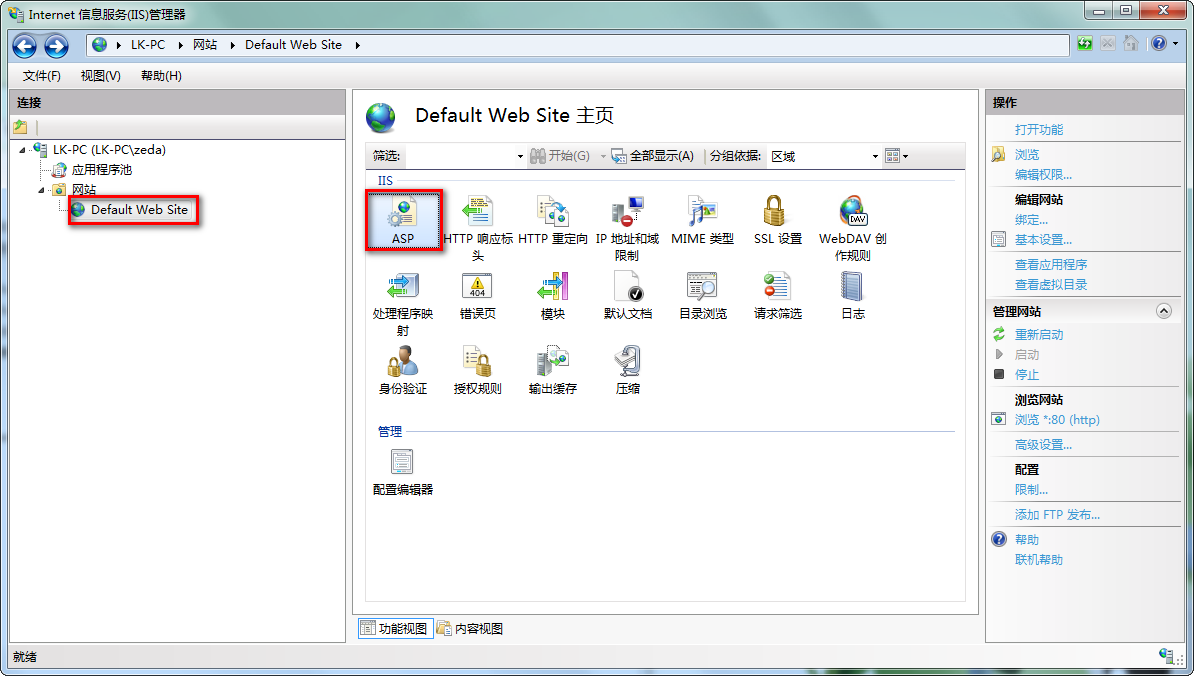Image resolution: width=1194 pixels, height=676 pixels.
Task: Expand address bar arrow after Default Web Site
Action: pyautogui.click(x=357, y=45)
